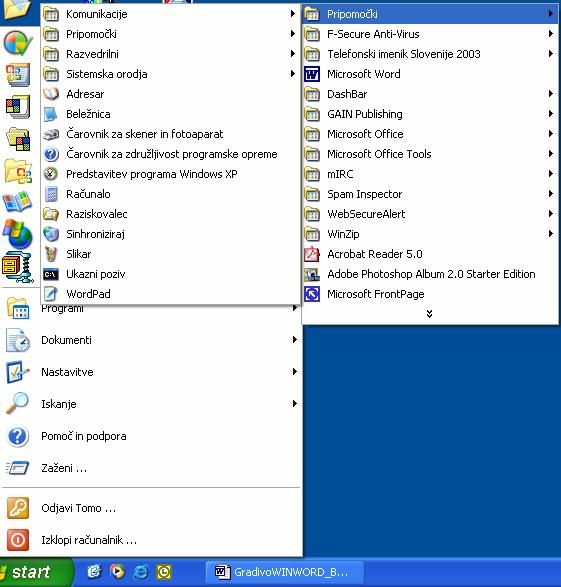
Task: Click the Windows Update globe icon
Action: coord(17,235)
